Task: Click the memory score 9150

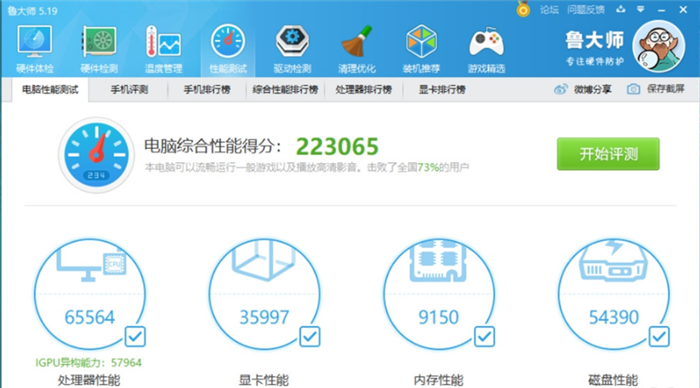Action: click(x=438, y=317)
